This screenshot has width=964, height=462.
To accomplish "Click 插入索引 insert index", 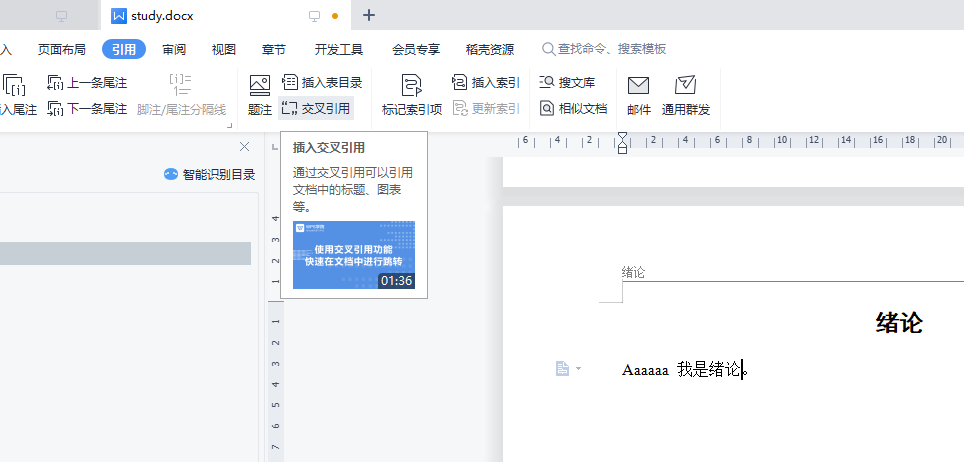I will 486,82.
